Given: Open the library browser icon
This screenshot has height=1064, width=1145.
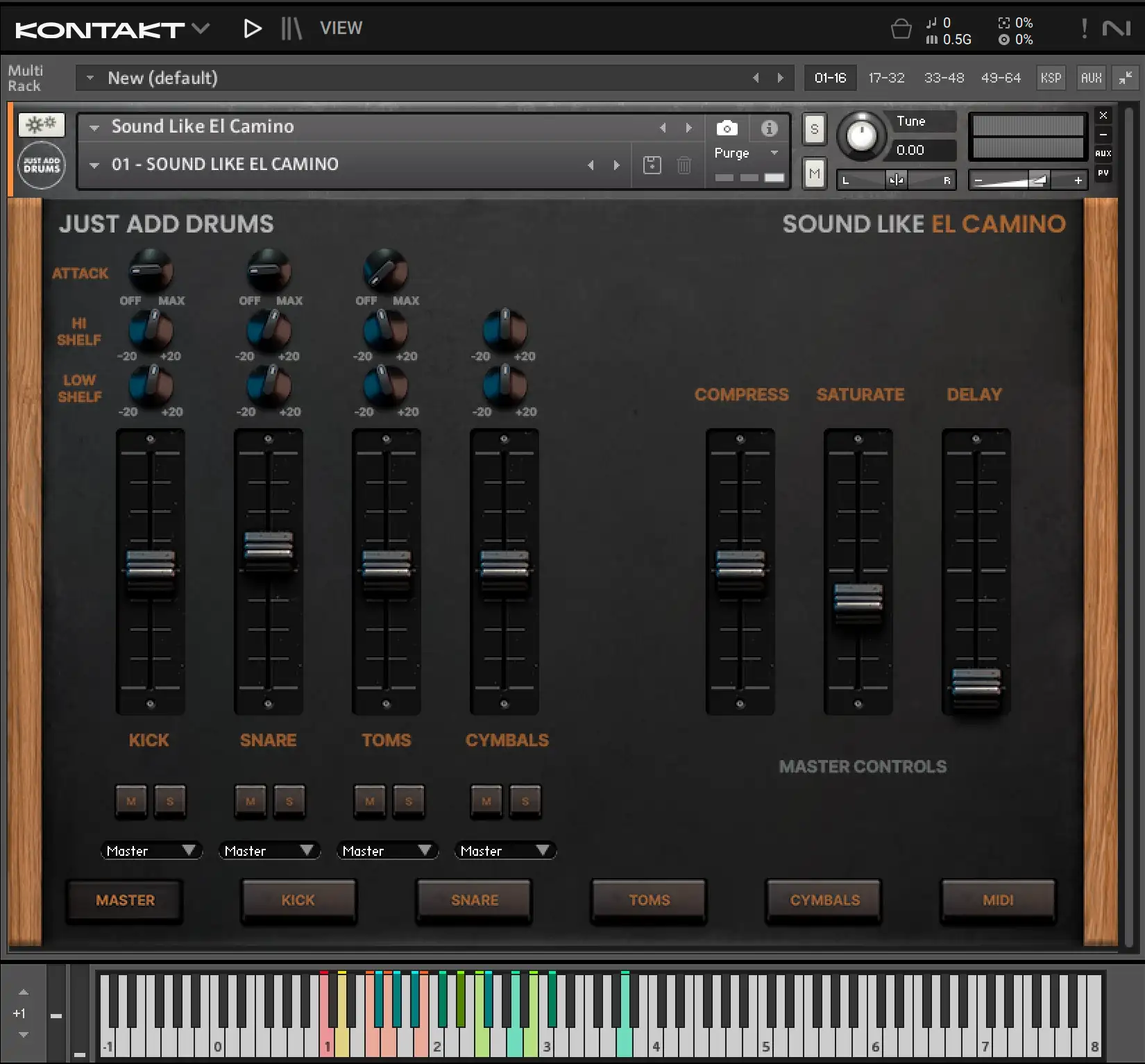Looking at the screenshot, I should point(291,28).
